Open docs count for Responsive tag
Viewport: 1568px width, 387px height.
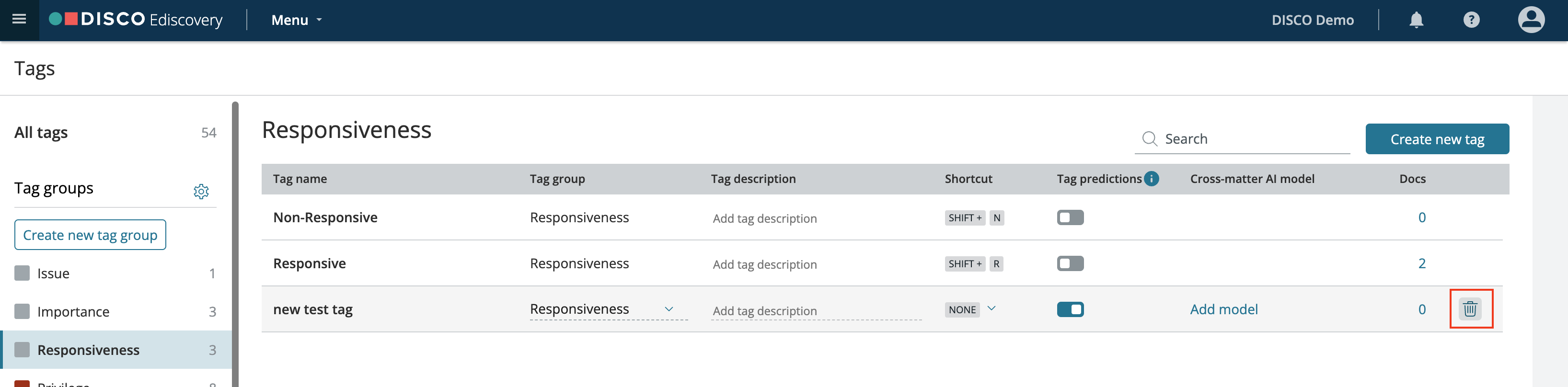1422,263
